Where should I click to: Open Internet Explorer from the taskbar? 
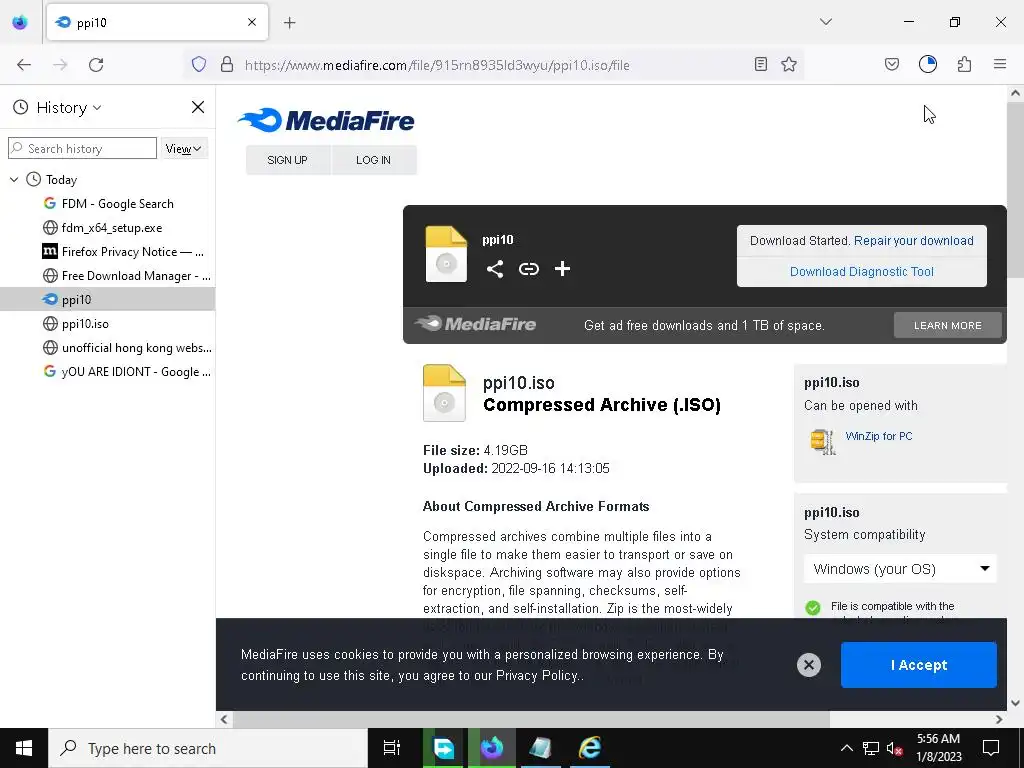590,748
